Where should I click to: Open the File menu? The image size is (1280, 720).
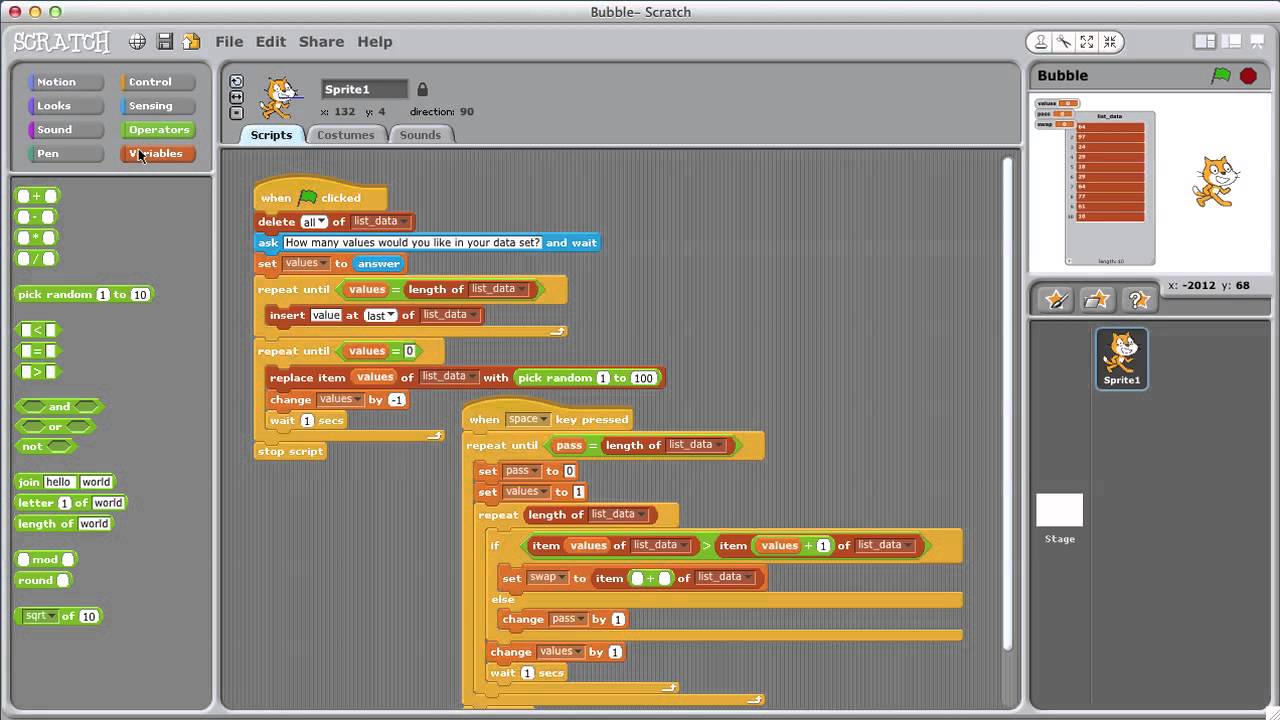(229, 42)
